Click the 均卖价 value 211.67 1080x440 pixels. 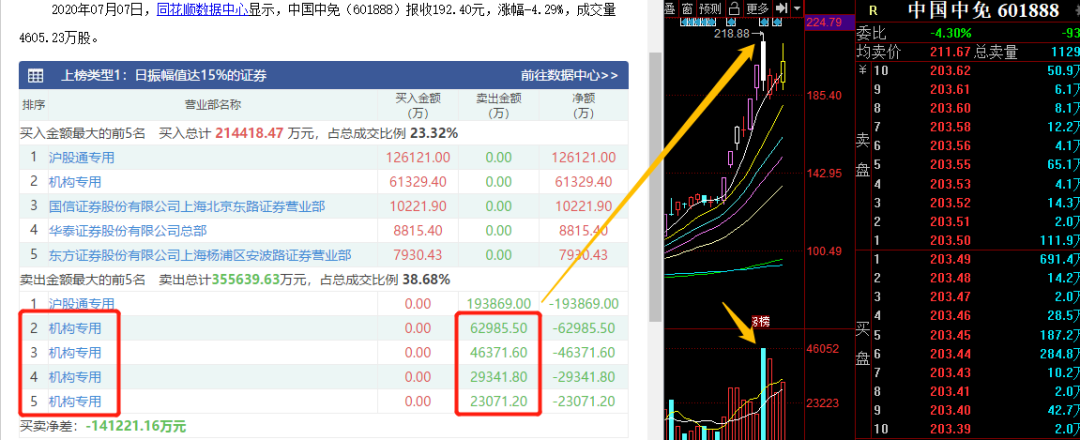click(x=950, y=52)
